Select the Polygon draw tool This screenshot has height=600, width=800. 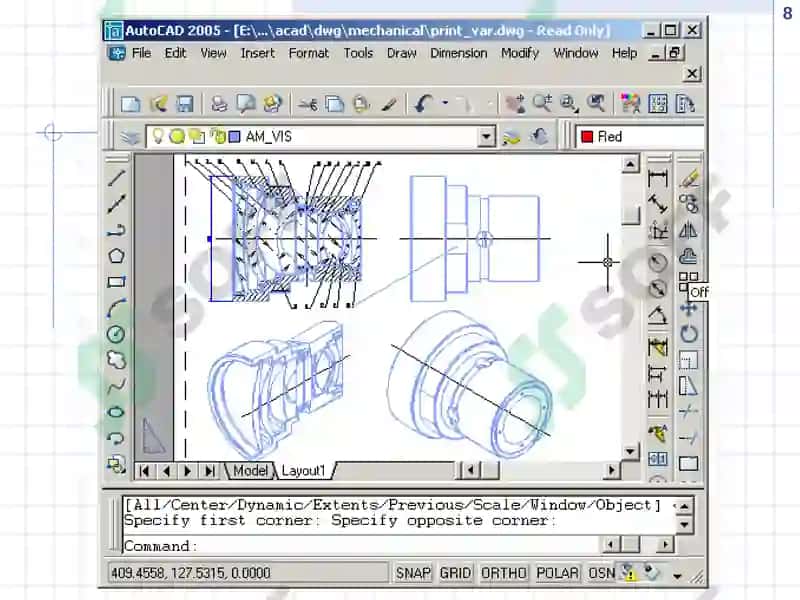click(x=116, y=256)
